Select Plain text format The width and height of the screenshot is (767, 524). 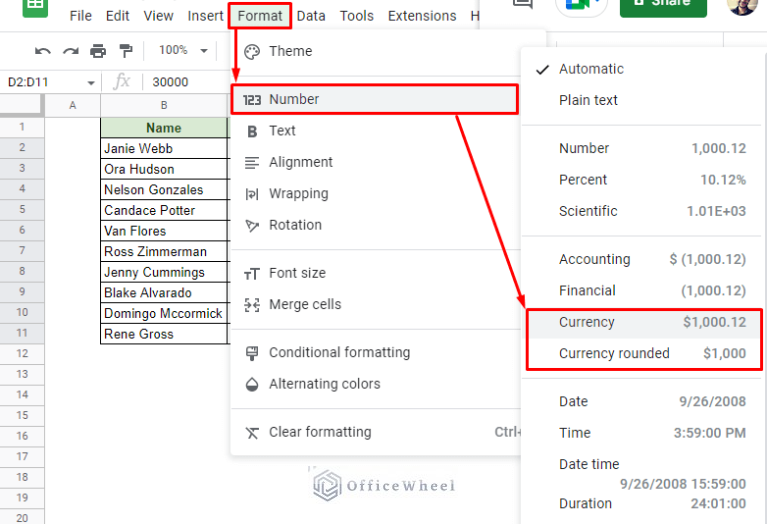pos(644,100)
